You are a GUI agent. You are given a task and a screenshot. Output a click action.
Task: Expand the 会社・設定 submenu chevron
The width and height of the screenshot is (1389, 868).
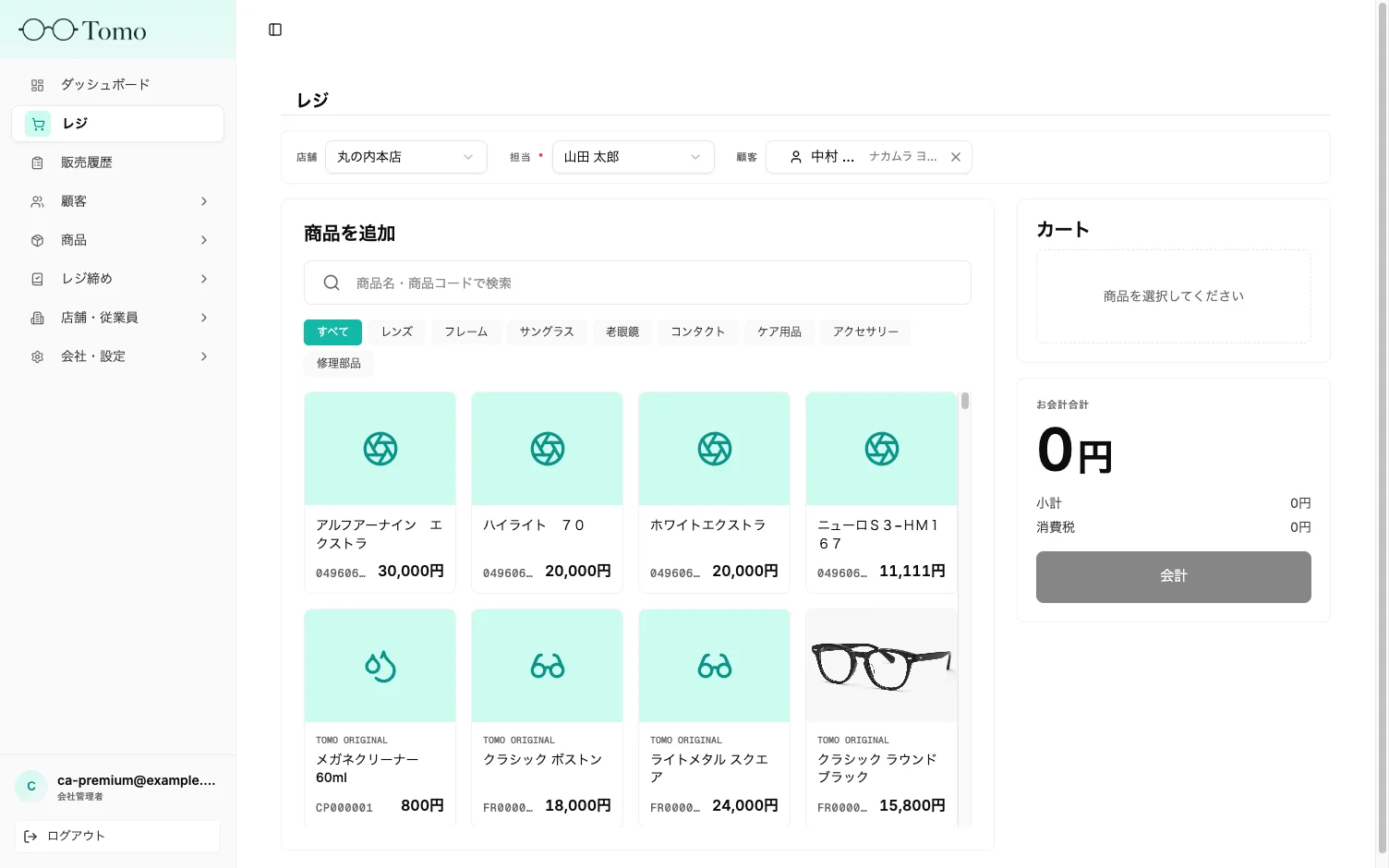click(204, 356)
